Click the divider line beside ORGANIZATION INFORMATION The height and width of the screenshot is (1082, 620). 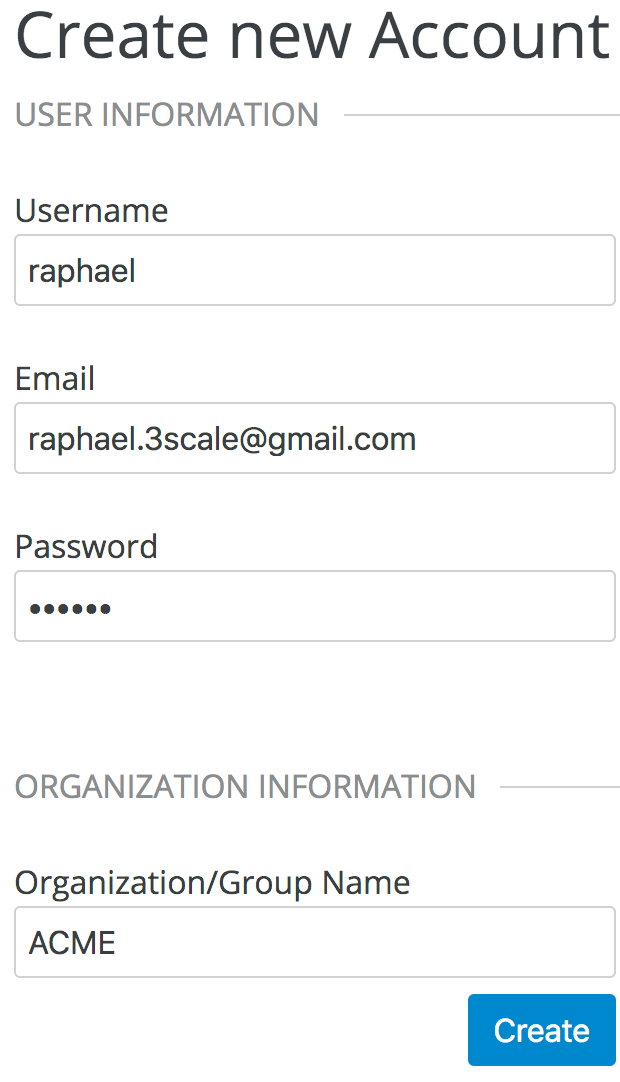coord(558,788)
